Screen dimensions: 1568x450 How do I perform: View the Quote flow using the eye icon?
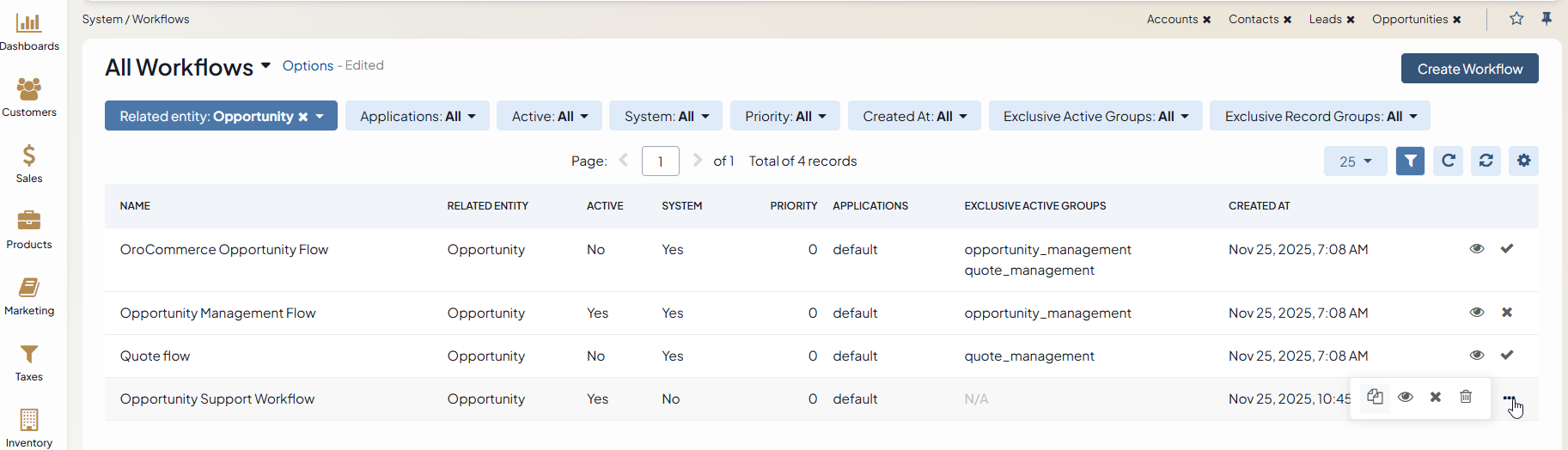coord(1477,356)
